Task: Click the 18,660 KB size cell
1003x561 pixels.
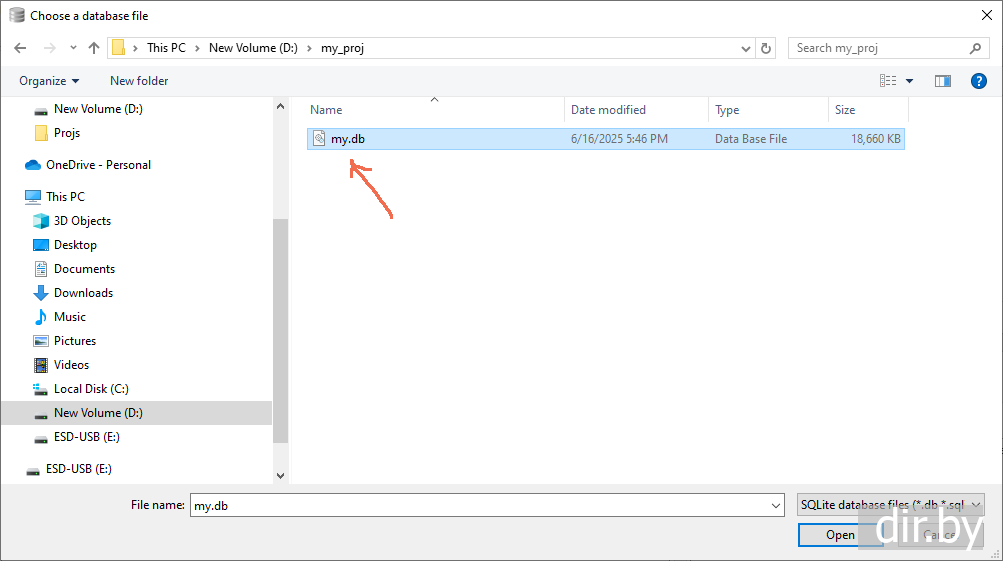Action: coord(876,139)
